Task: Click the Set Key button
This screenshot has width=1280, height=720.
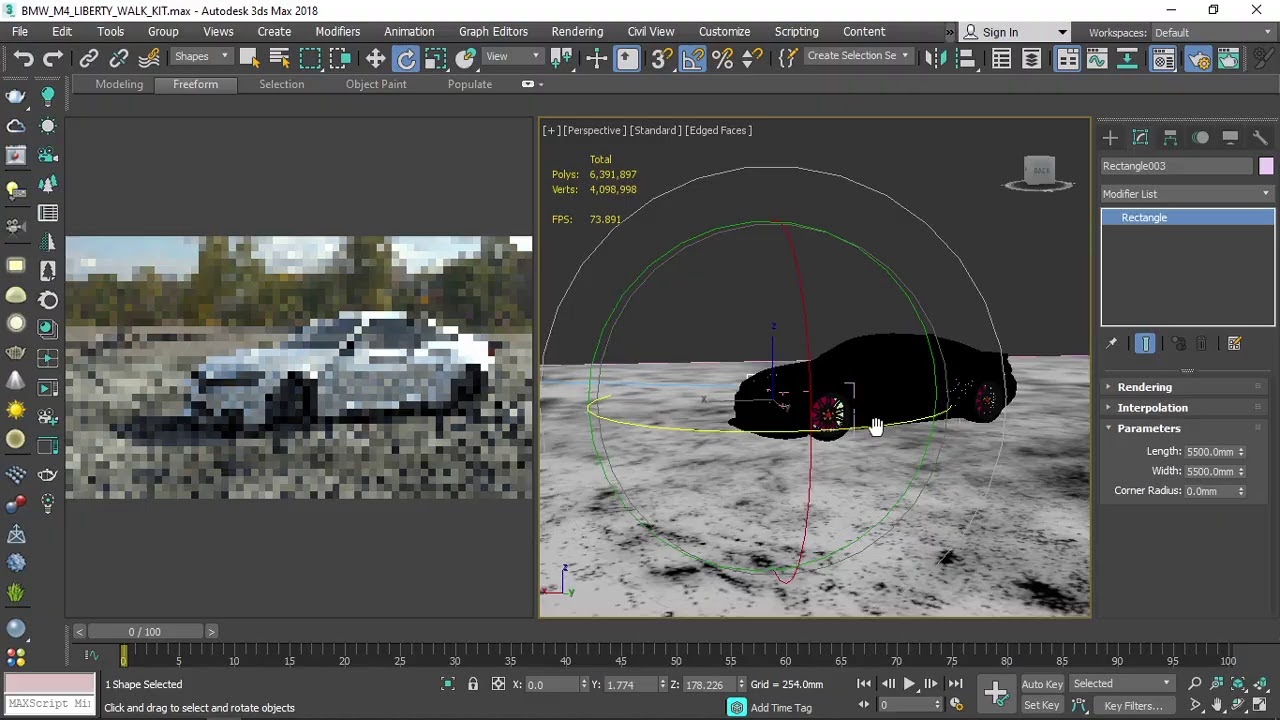Action: [1042, 705]
